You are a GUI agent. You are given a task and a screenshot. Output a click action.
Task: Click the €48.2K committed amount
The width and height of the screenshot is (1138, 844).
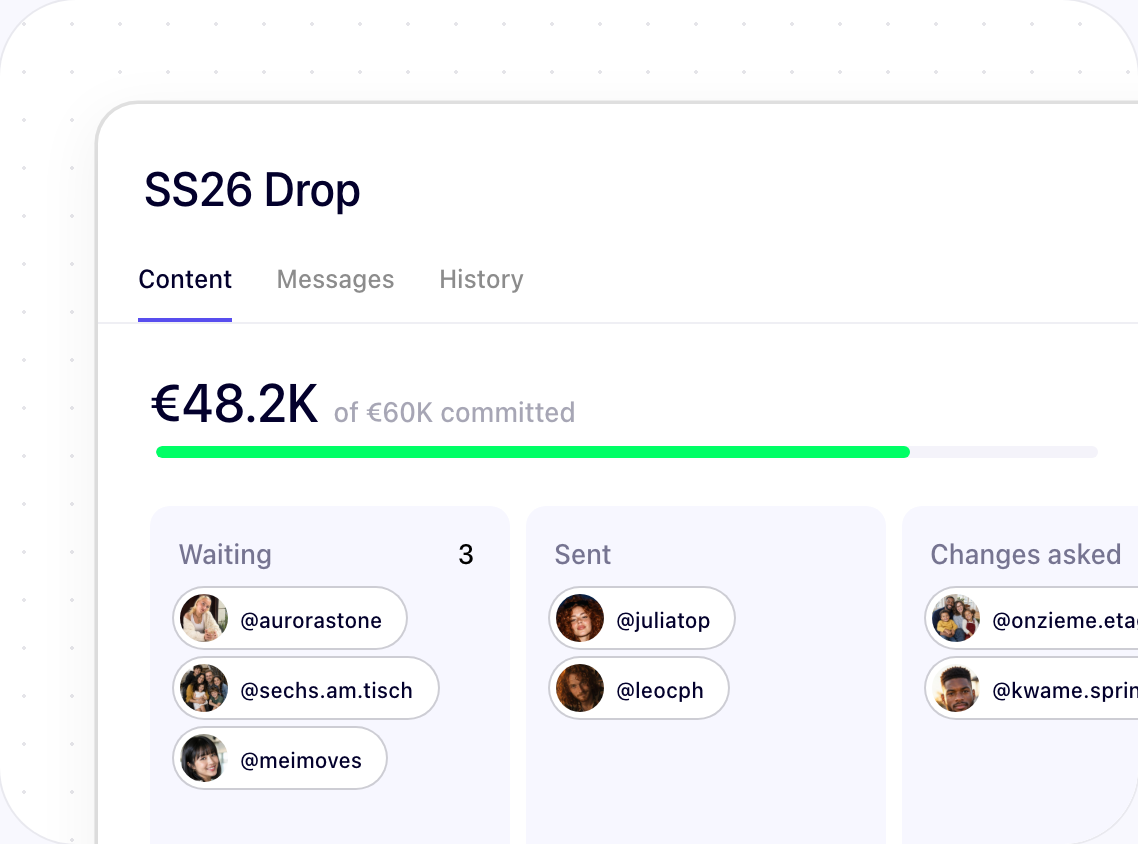tap(234, 404)
